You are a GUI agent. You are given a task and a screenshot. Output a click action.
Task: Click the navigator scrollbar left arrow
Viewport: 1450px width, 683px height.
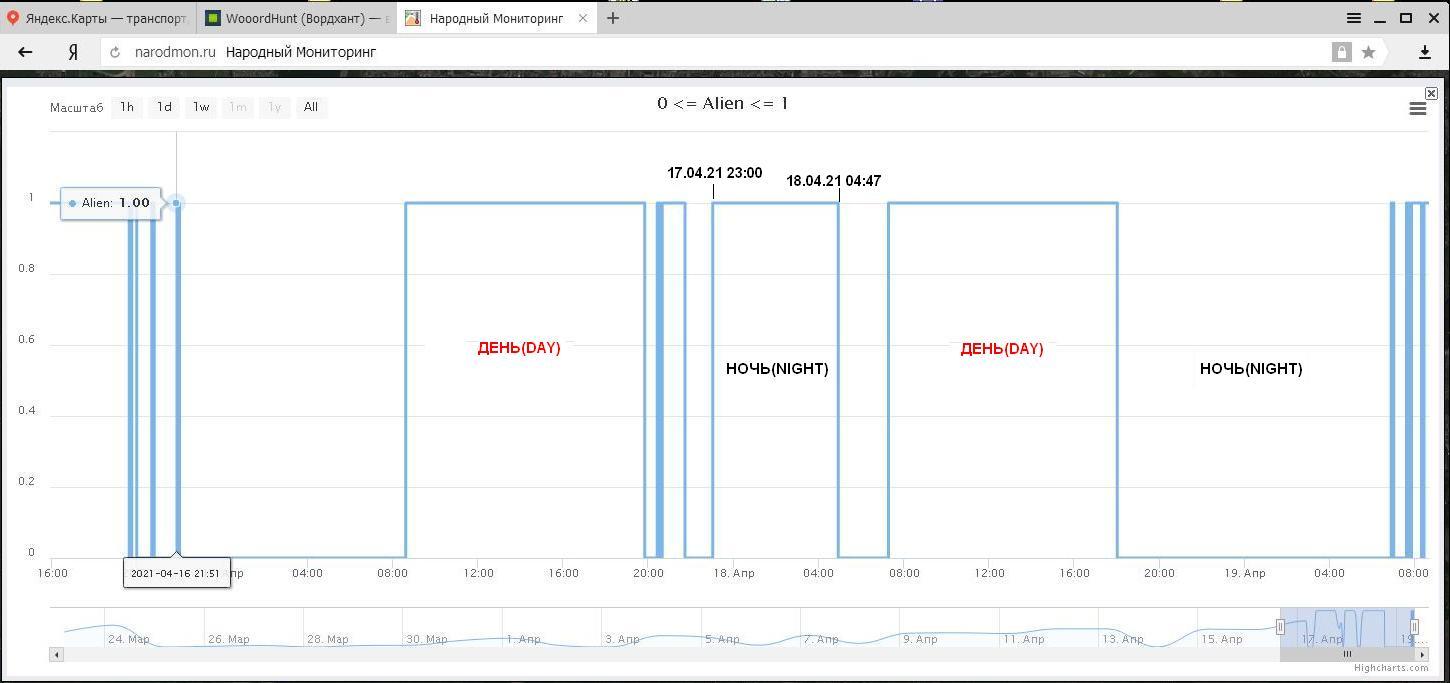[57, 654]
